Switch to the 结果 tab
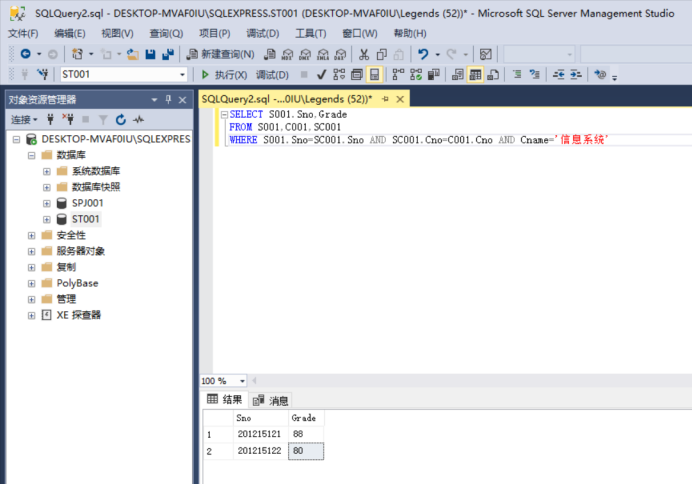692x484 pixels. click(x=225, y=400)
